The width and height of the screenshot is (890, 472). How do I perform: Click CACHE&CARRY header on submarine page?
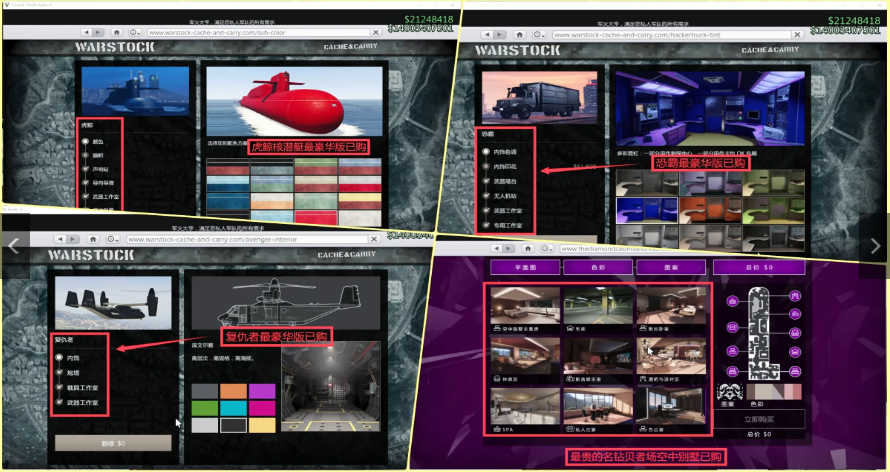(x=350, y=47)
